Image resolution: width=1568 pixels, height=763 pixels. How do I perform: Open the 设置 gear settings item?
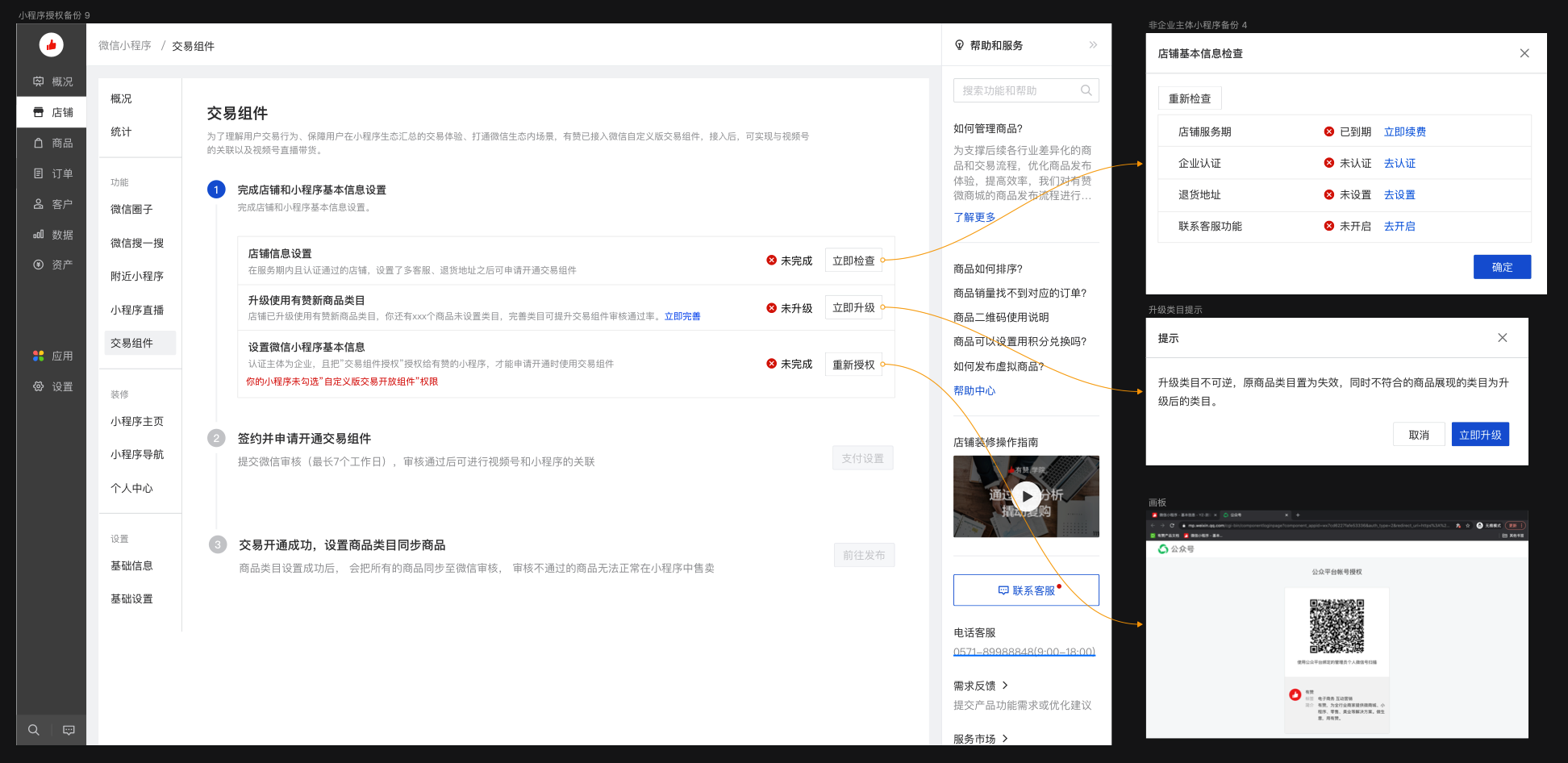click(52, 386)
